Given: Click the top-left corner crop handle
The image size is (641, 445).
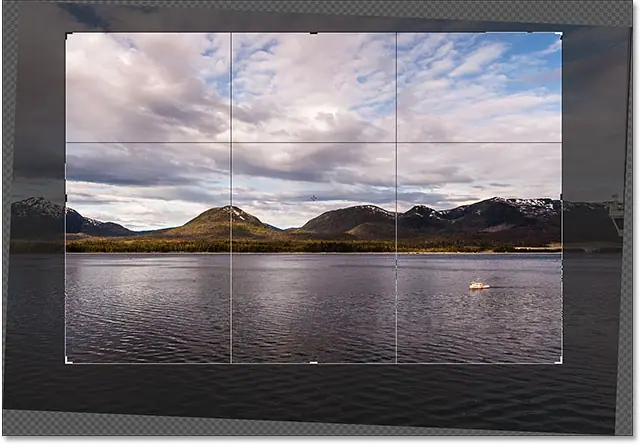Looking at the screenshot, I should point(66,33).
